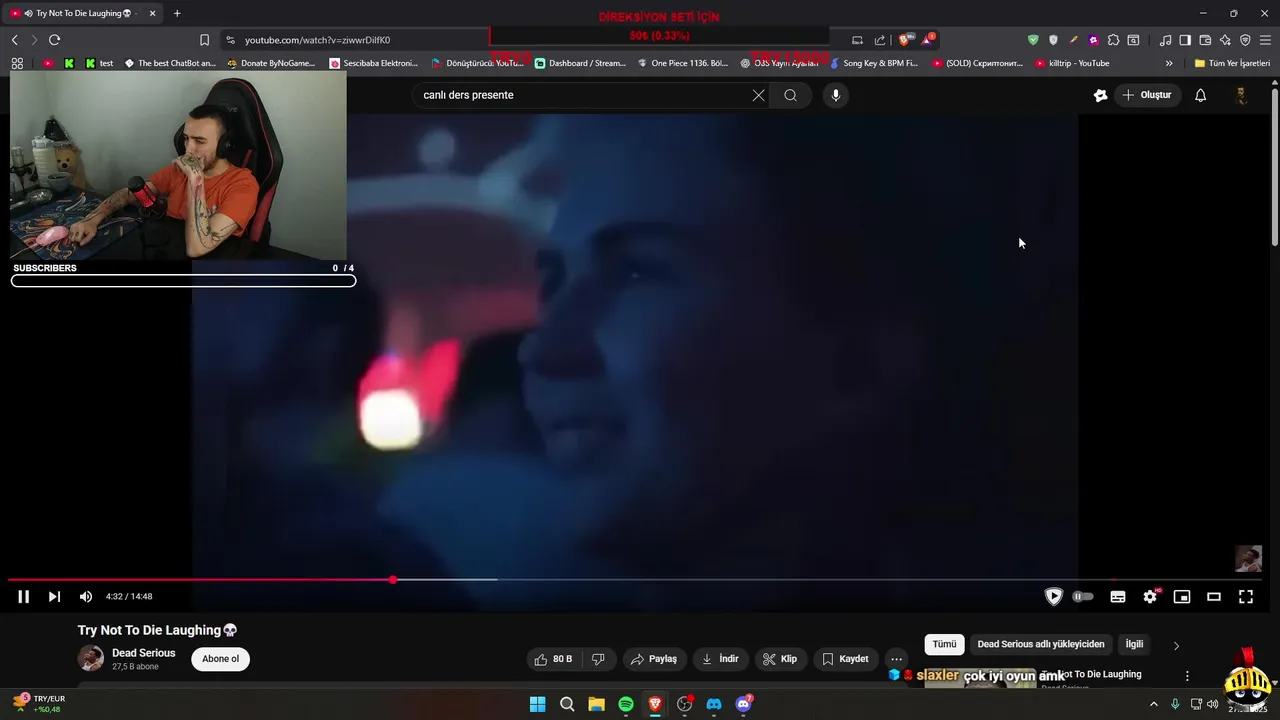The image size is (1280, 720).
Task: Select the İlgili filter chip
Action: (x=1134, y=644)
